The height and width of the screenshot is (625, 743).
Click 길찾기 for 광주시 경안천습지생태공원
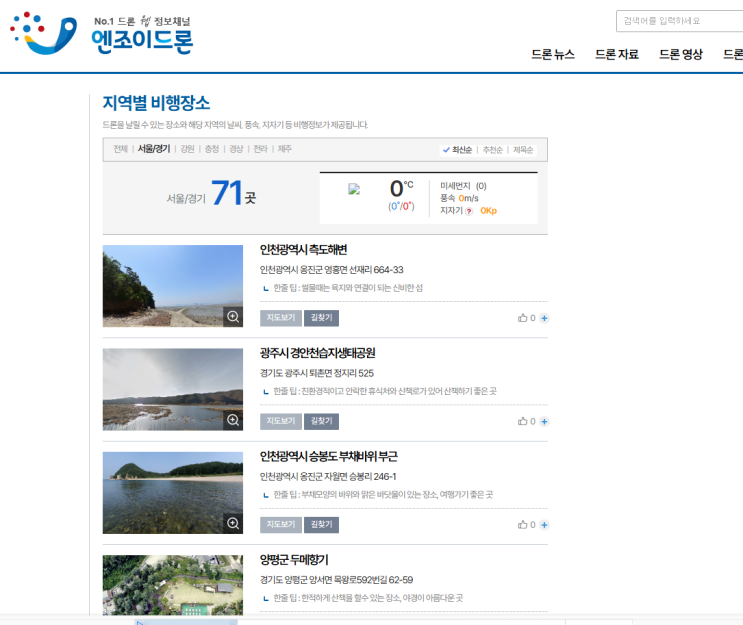tap(321, 421)
